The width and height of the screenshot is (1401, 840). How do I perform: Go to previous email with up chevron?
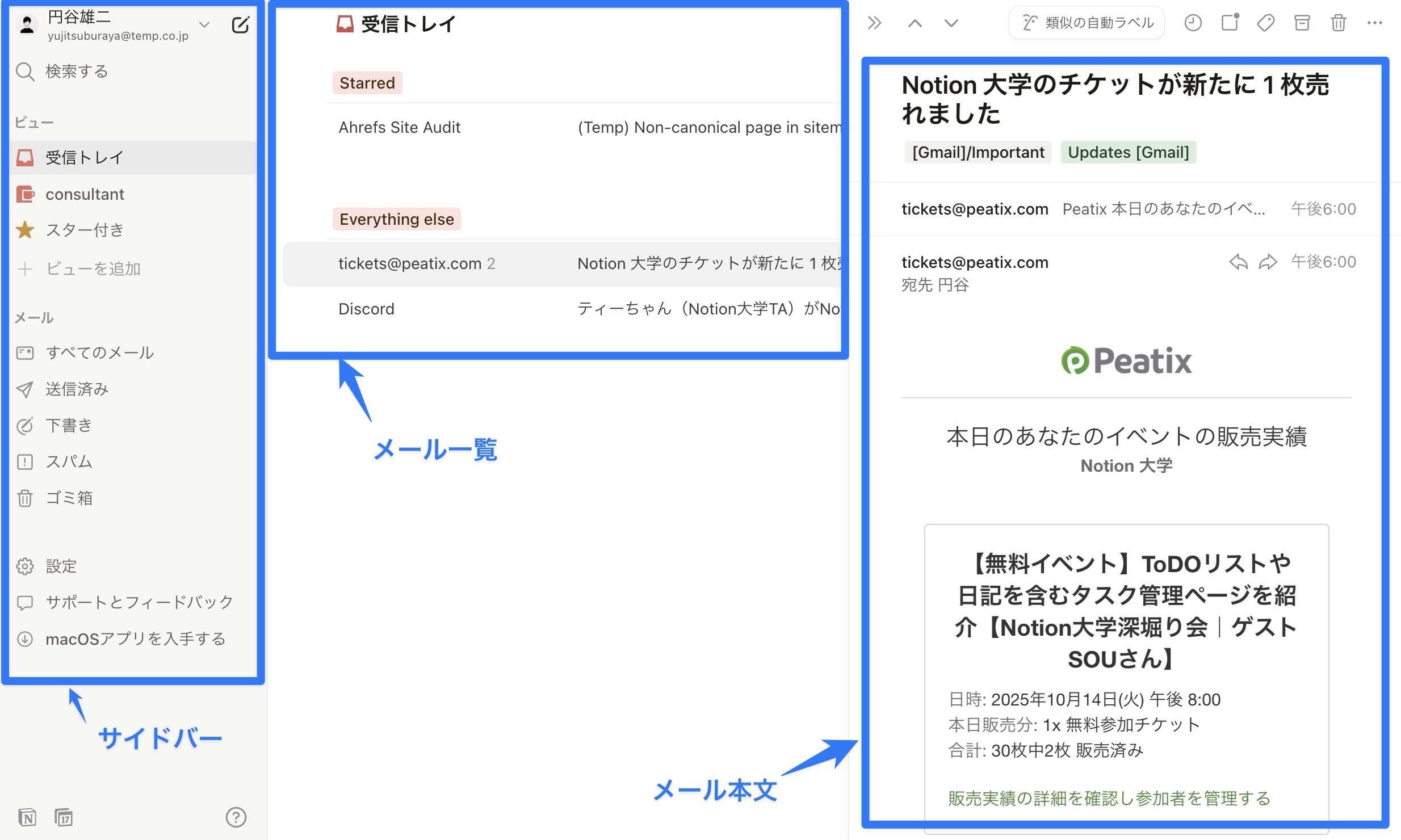(915, 23)
